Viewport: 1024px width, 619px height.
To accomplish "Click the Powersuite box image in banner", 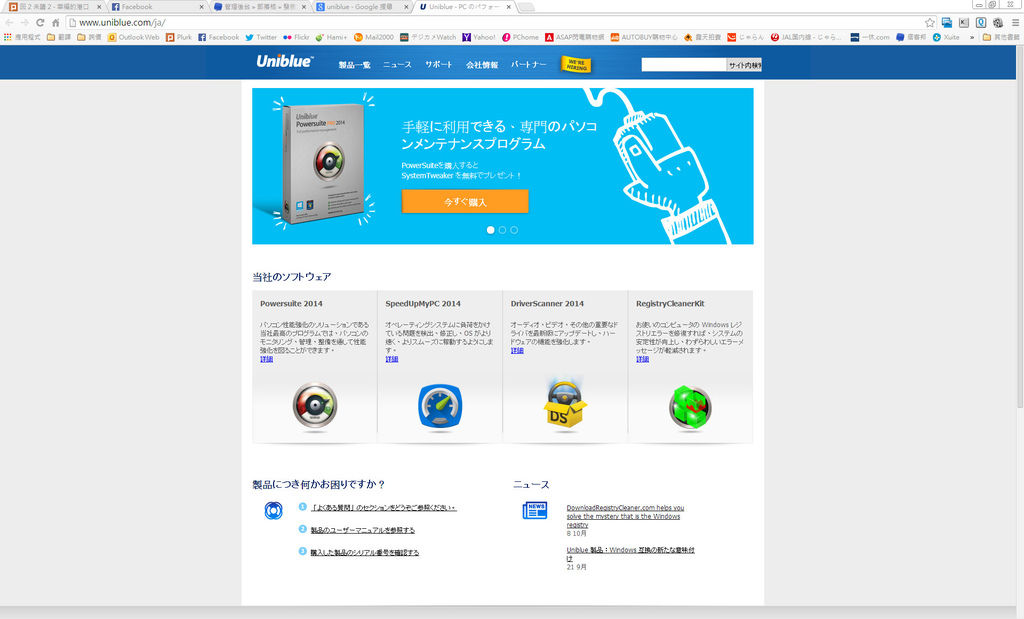I will (x=323, y=163).
